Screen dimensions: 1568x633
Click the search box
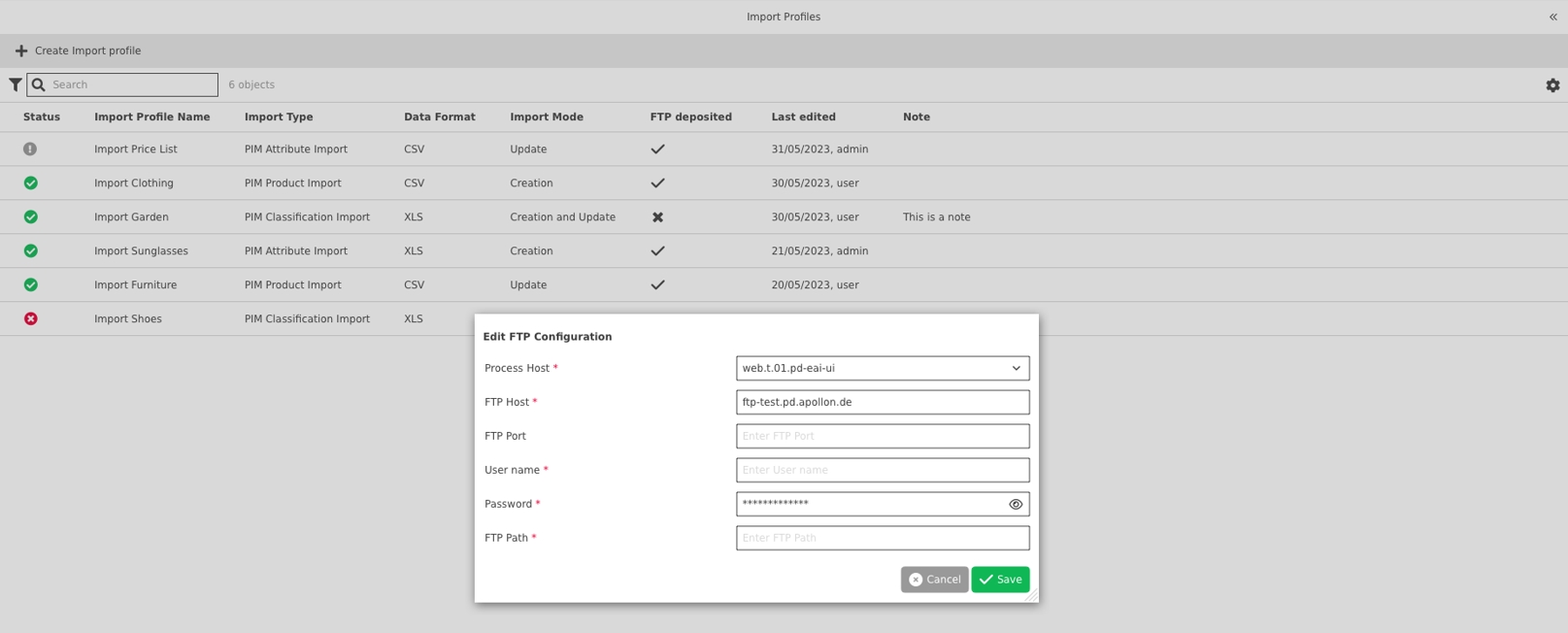(131, 84)
